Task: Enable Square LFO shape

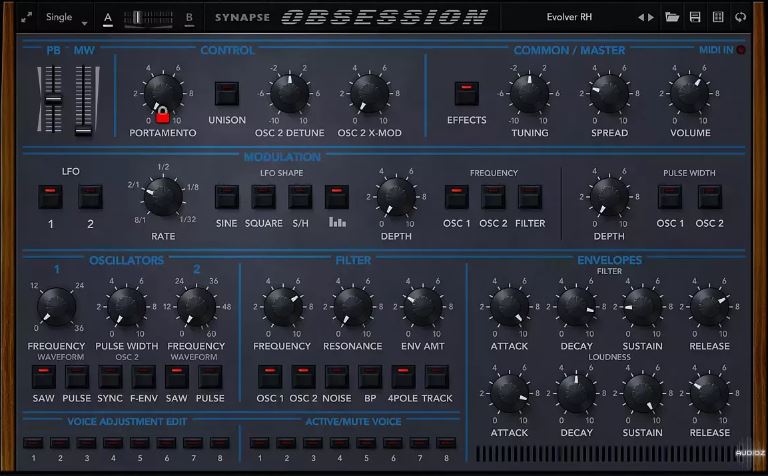Action: [x=264, y=196]
